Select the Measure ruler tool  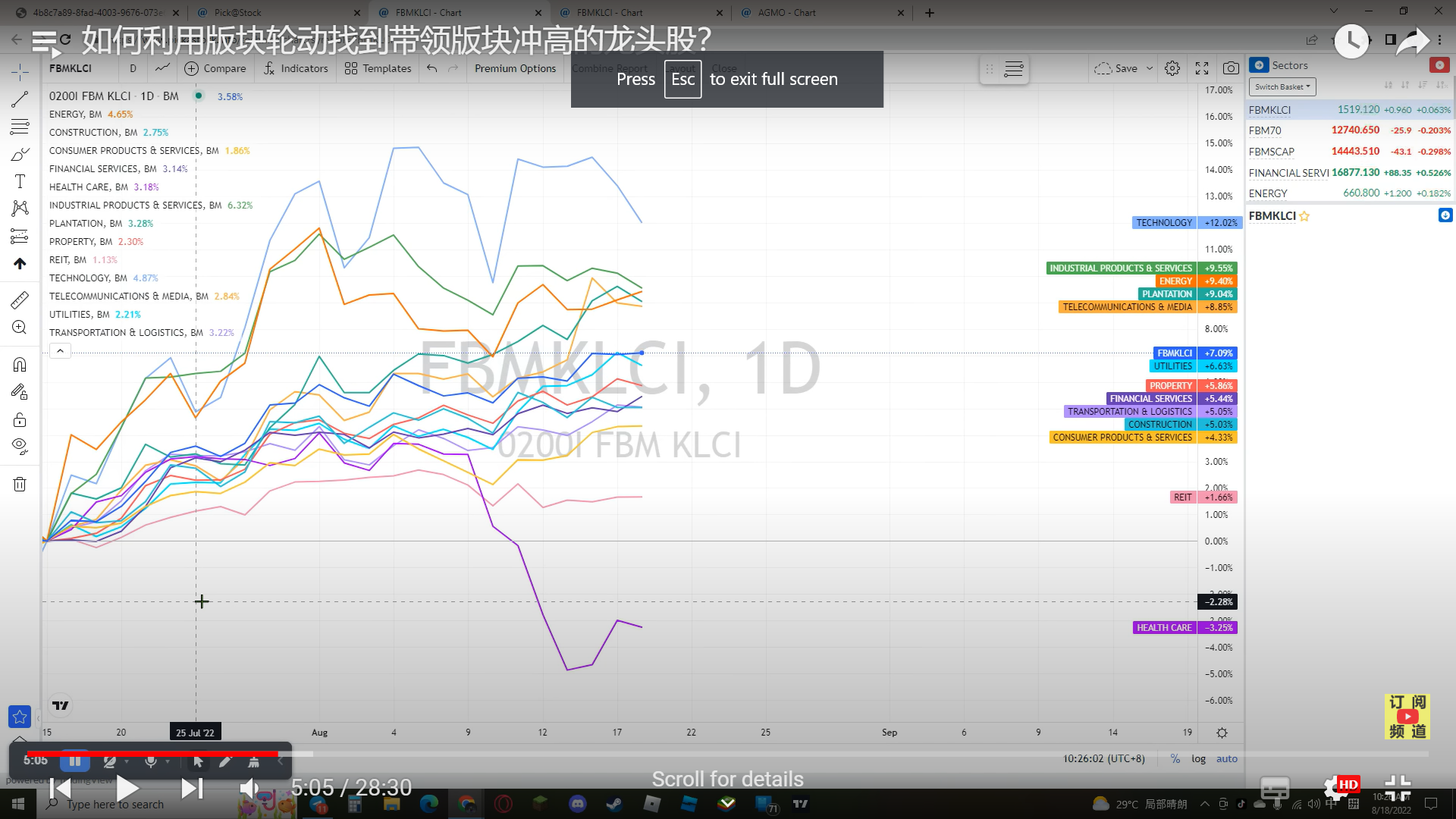[x=19, y=300]
